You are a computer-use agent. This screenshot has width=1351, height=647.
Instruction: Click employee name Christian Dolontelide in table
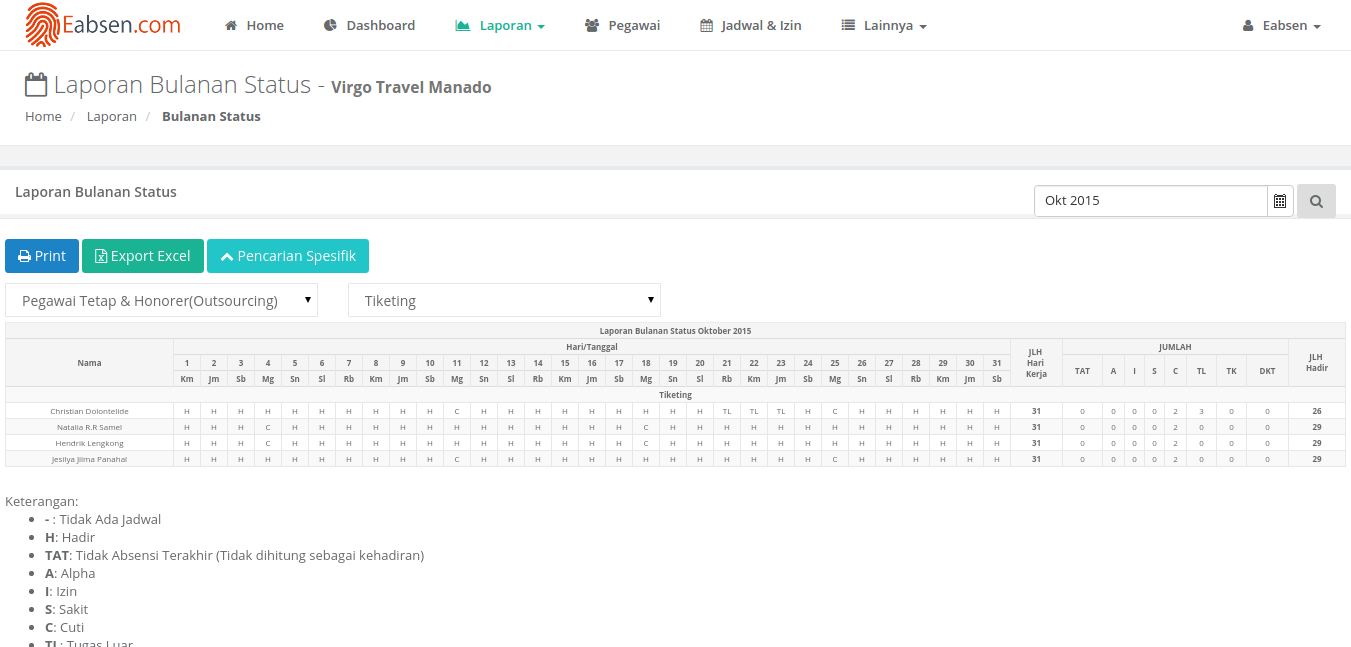[x=90, y=411]
